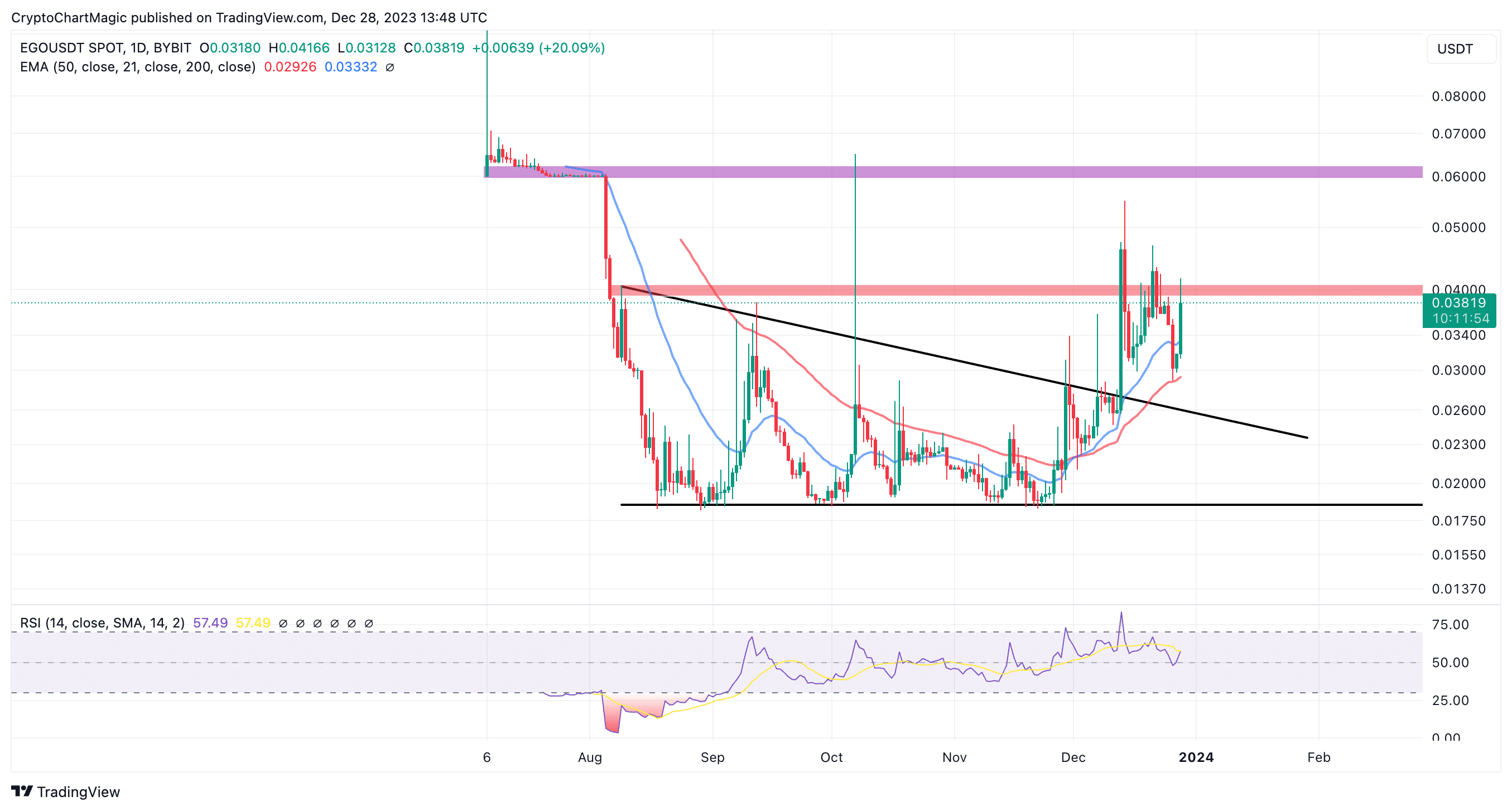The height and width of the screenshot is (811, 1512).
Task: Click the bar countdown 10:11:54
Action: pos(1460,318)
